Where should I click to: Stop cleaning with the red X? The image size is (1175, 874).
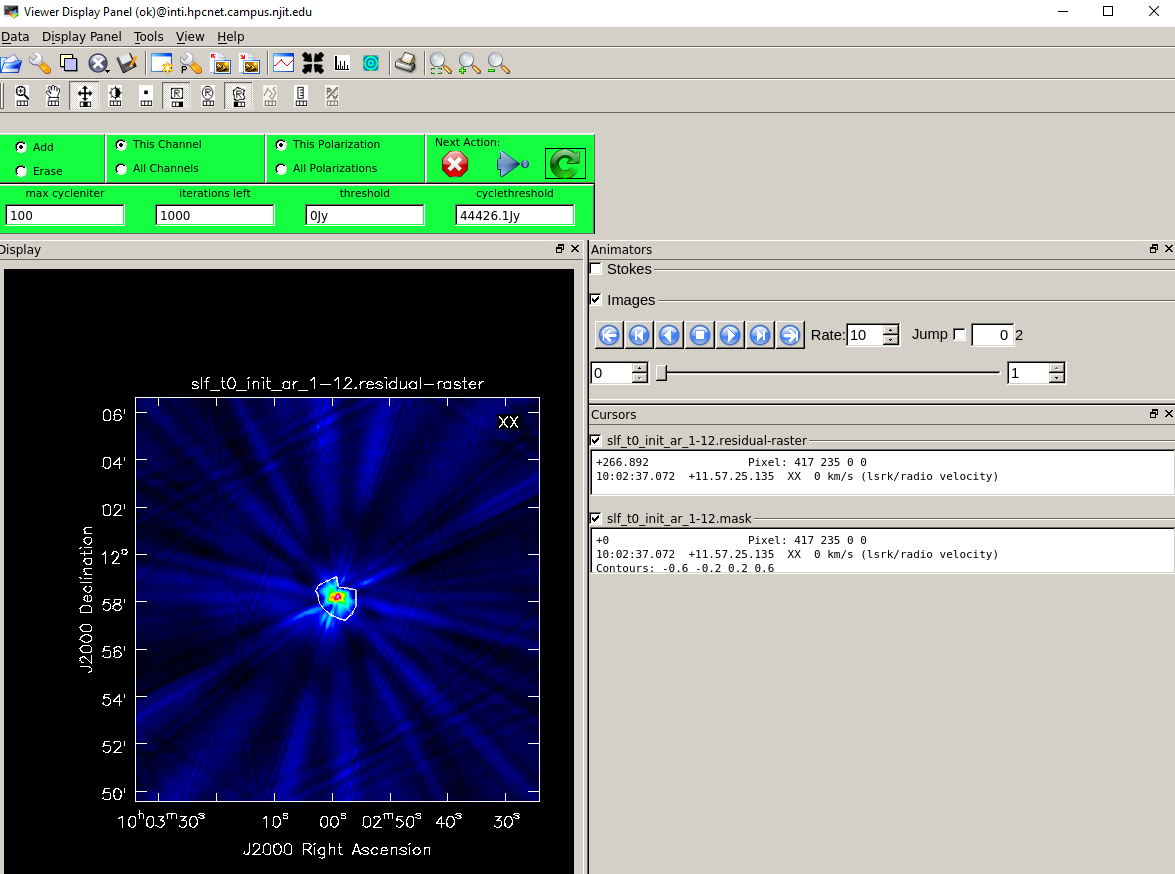point(455,164)
